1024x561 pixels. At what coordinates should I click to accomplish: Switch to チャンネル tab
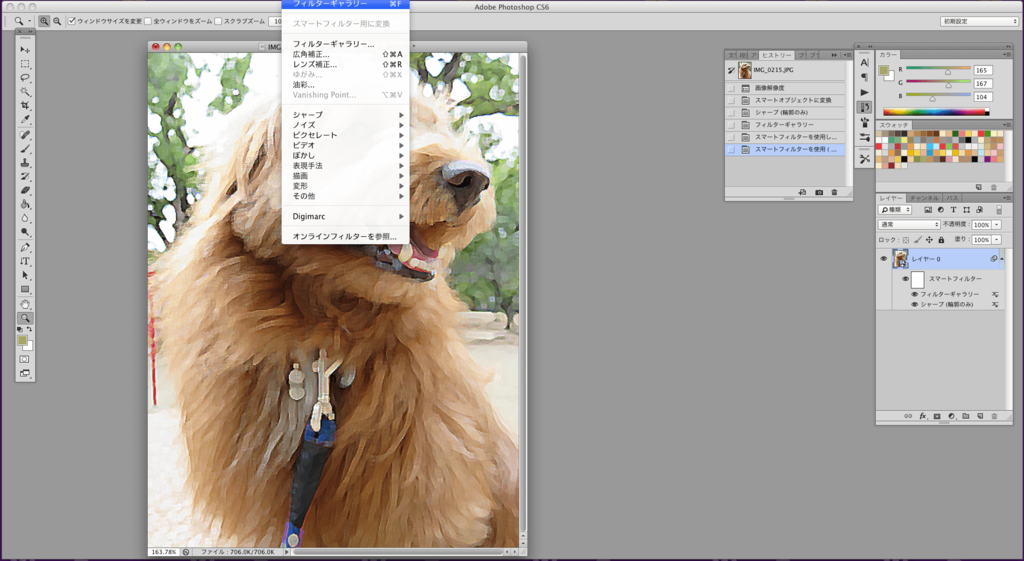[924, 198]
